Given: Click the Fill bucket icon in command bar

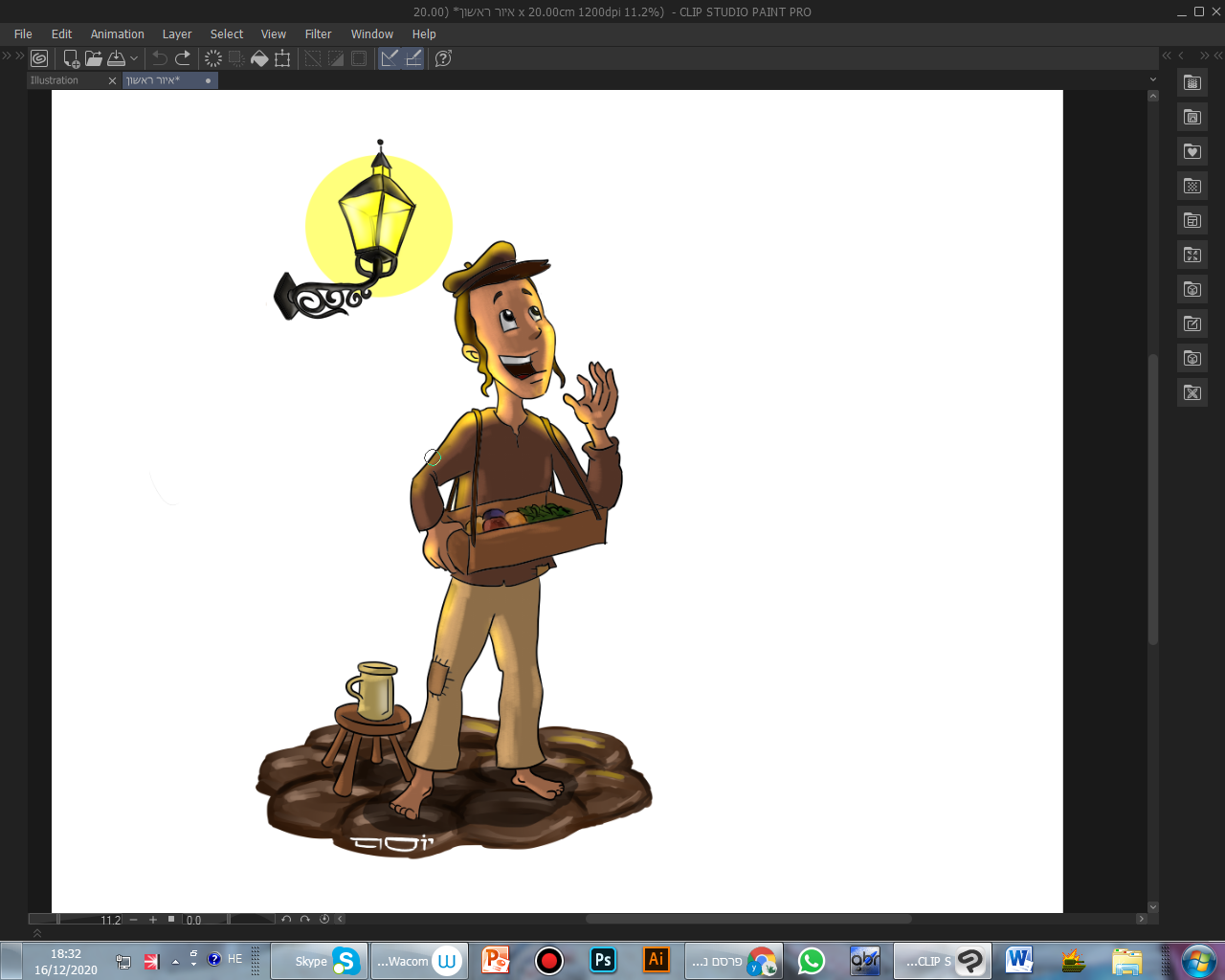Looking at the screenshot, I should coord(259,58).
